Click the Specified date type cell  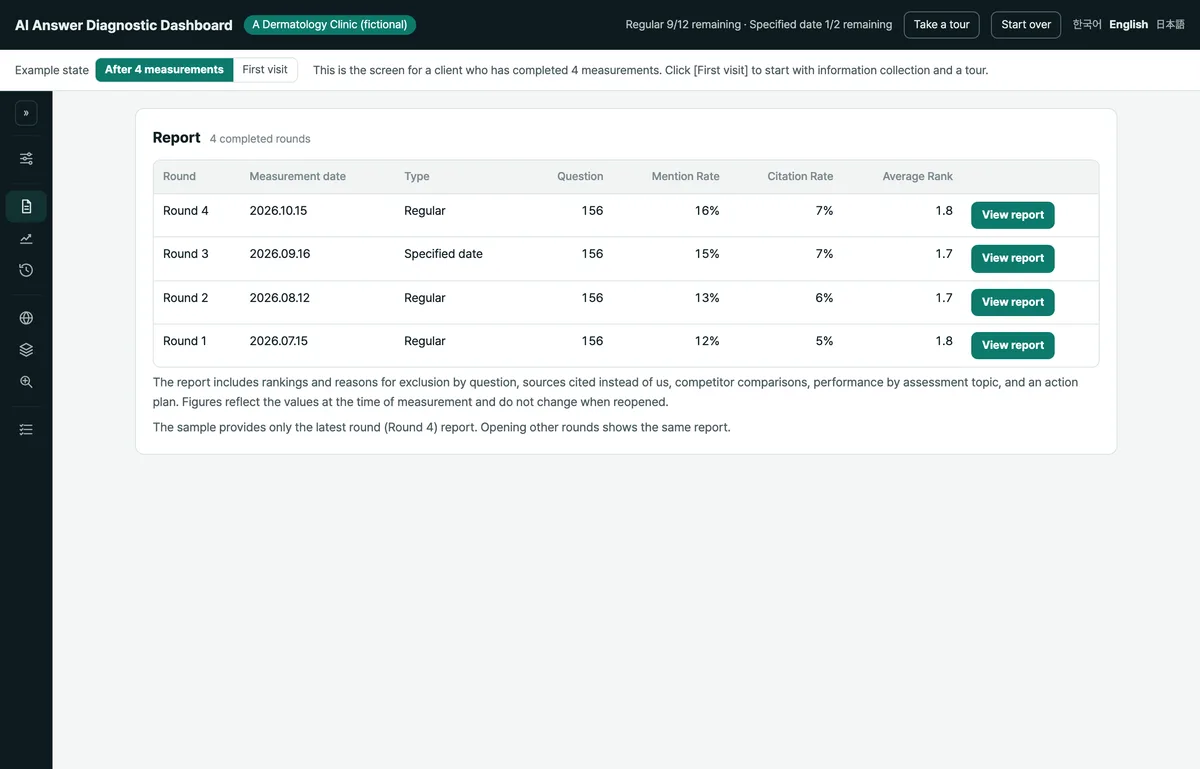click(443, 254)
